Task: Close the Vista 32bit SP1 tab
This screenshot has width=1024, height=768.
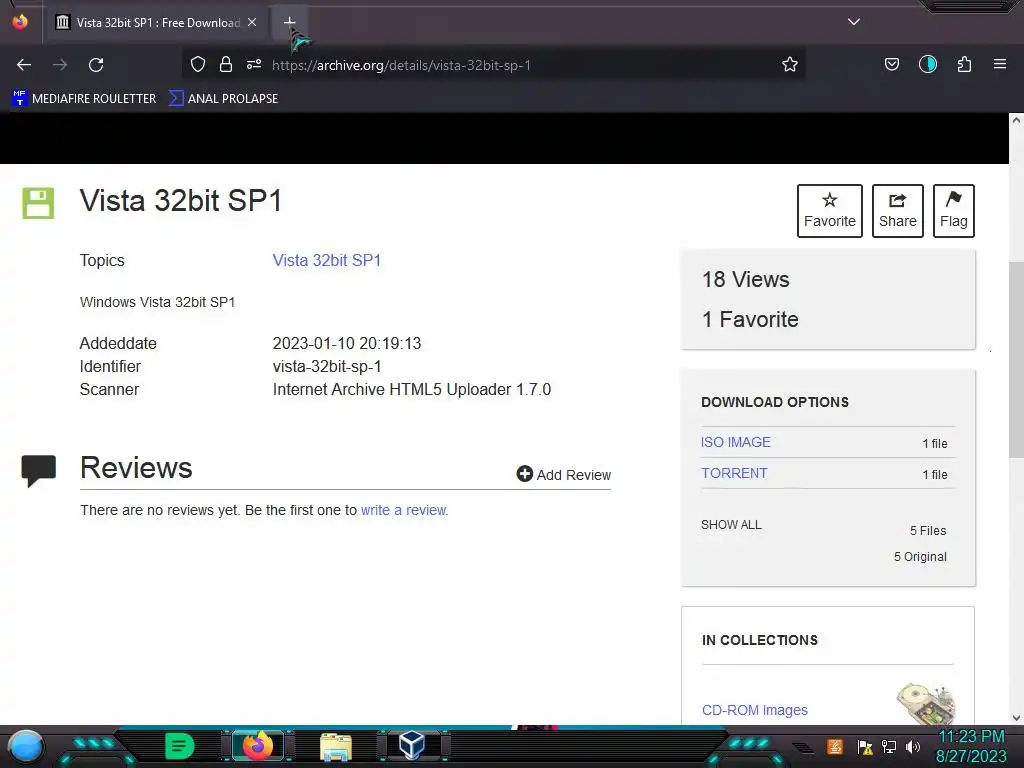Action: (252, 22)
